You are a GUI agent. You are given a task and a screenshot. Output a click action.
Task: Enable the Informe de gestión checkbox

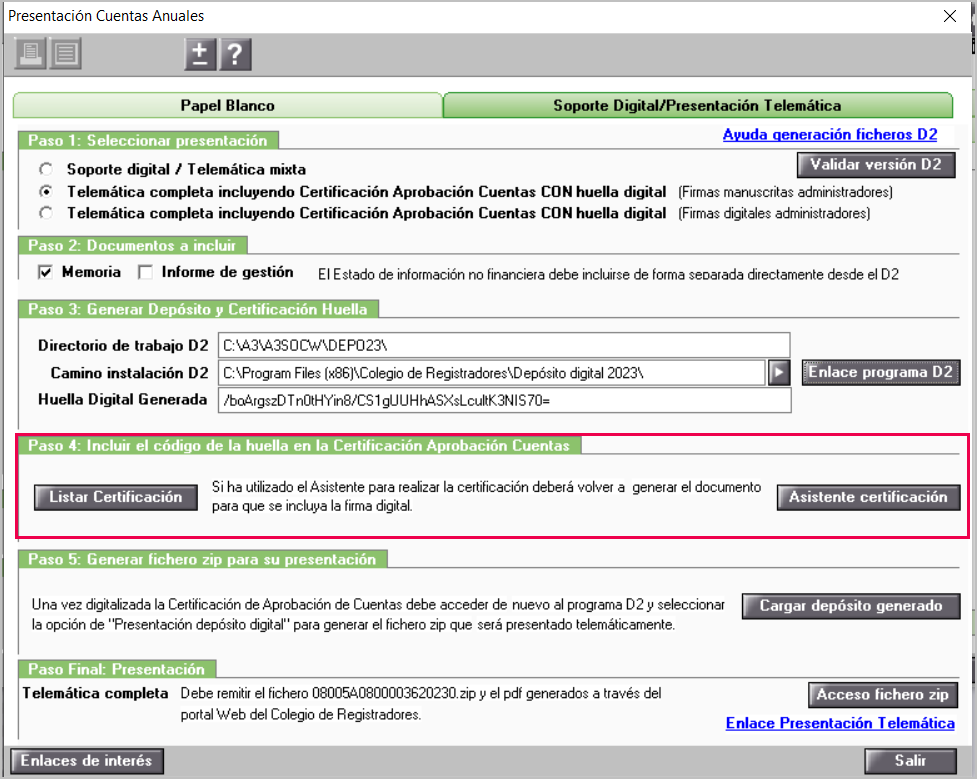click(x=145, y=272)
